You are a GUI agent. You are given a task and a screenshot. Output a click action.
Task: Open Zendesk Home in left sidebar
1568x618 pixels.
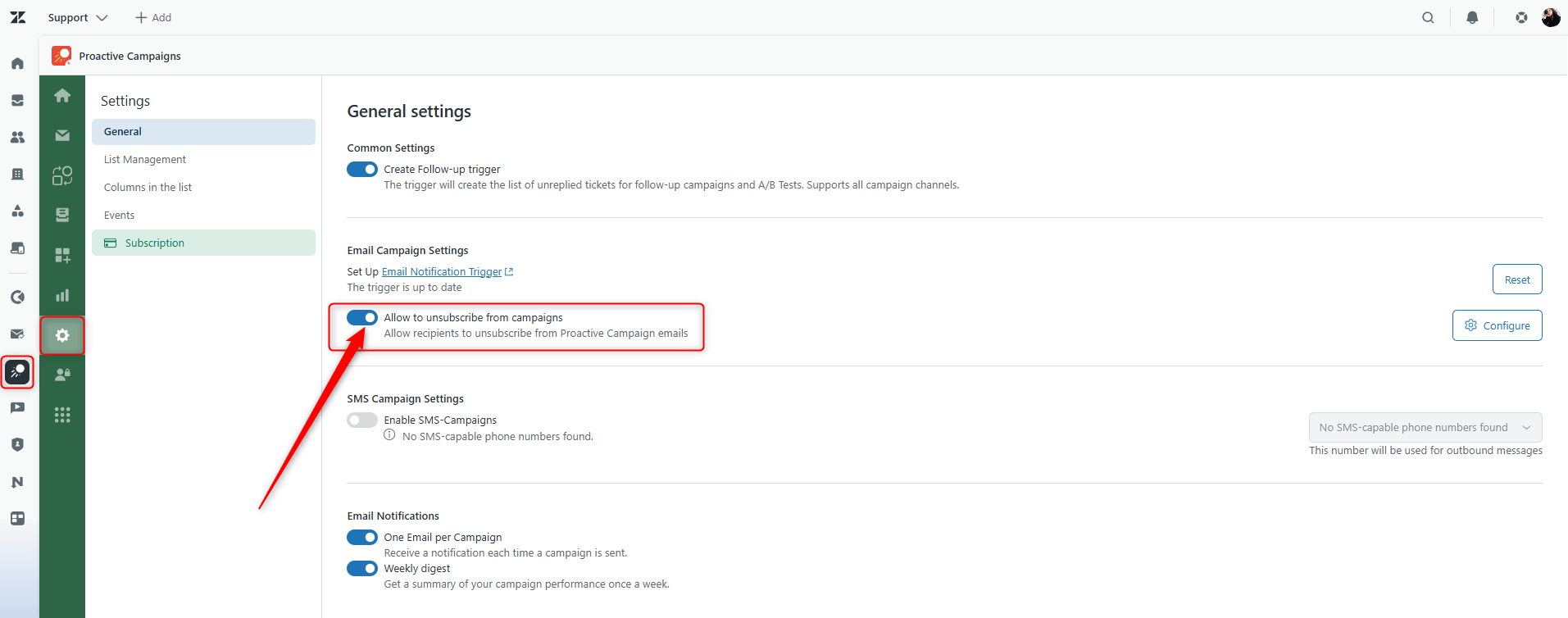coord(17,63)
